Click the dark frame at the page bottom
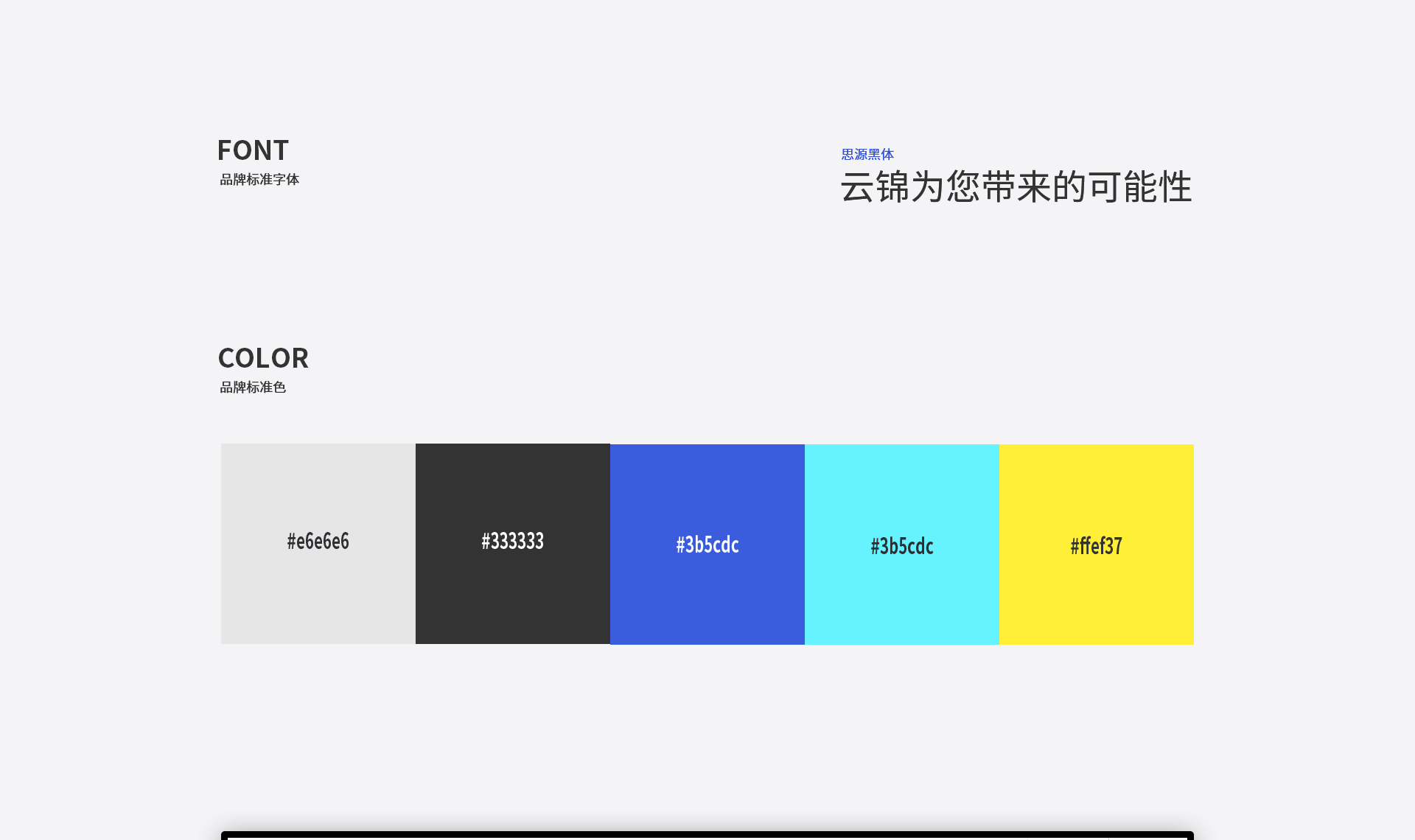Viewport: 1415px width, 840px height. click(707, 835)
